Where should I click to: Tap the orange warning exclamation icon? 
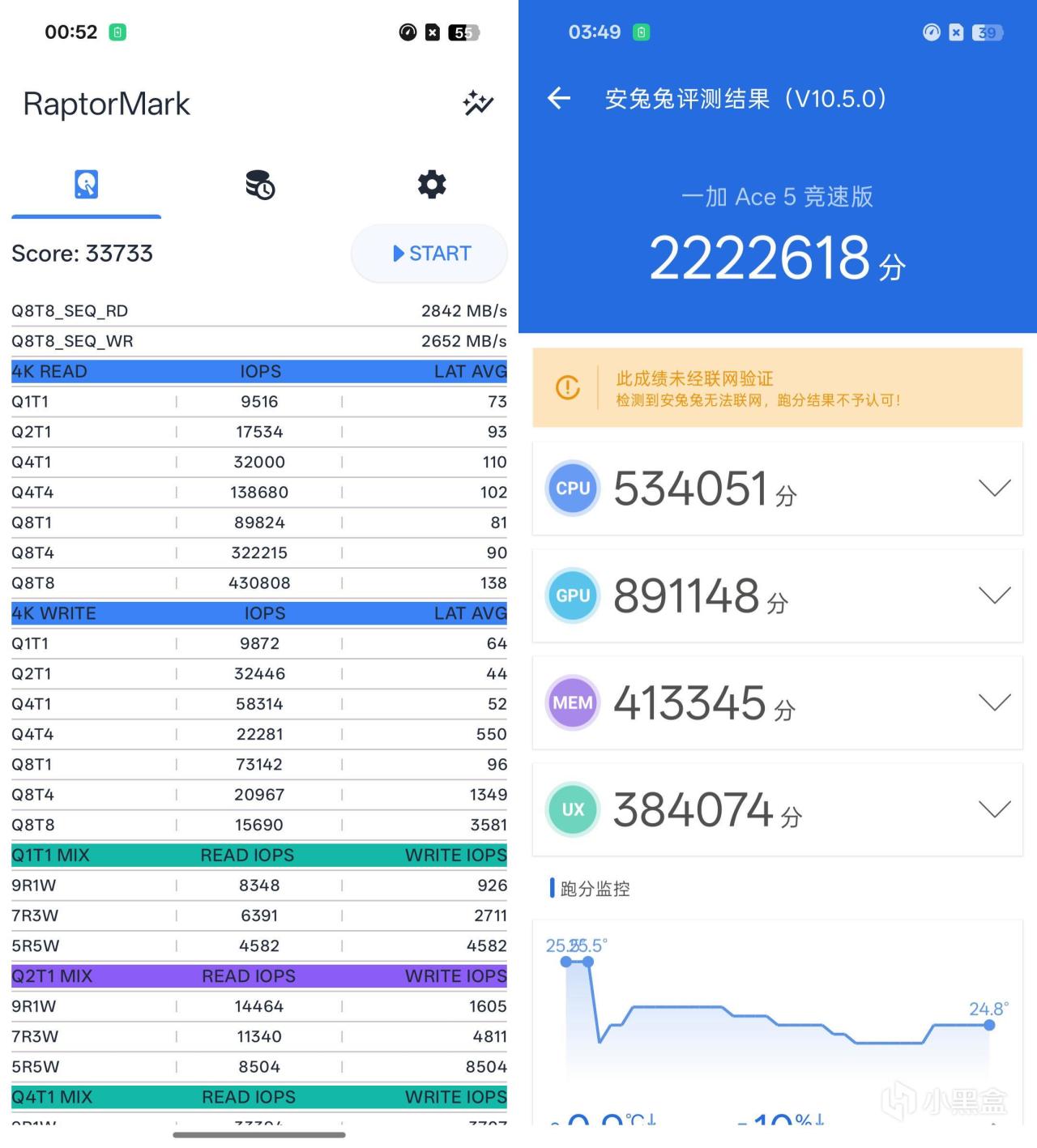568,387
